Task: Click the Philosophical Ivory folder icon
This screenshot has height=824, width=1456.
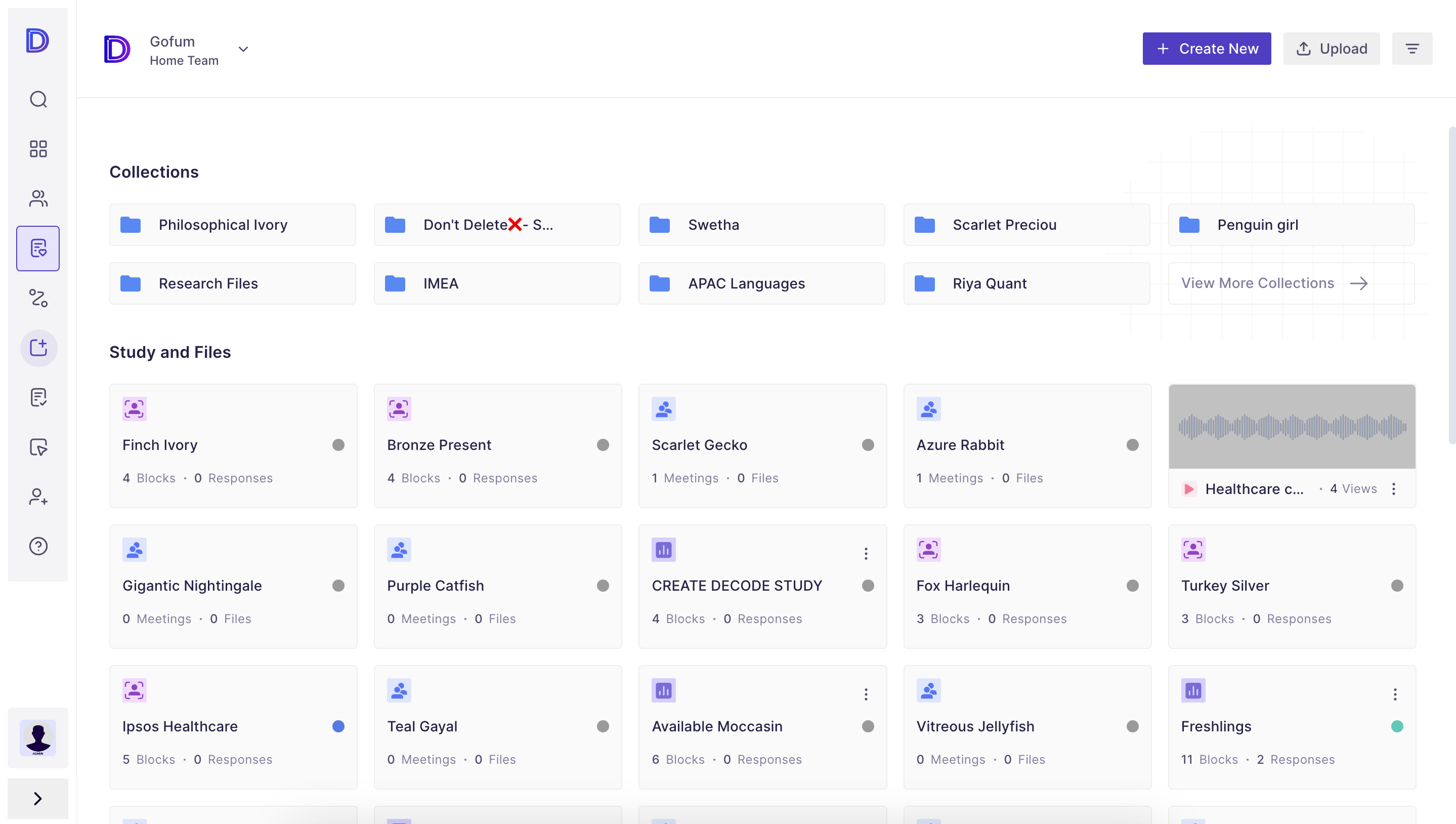Action: click(131, 225)
